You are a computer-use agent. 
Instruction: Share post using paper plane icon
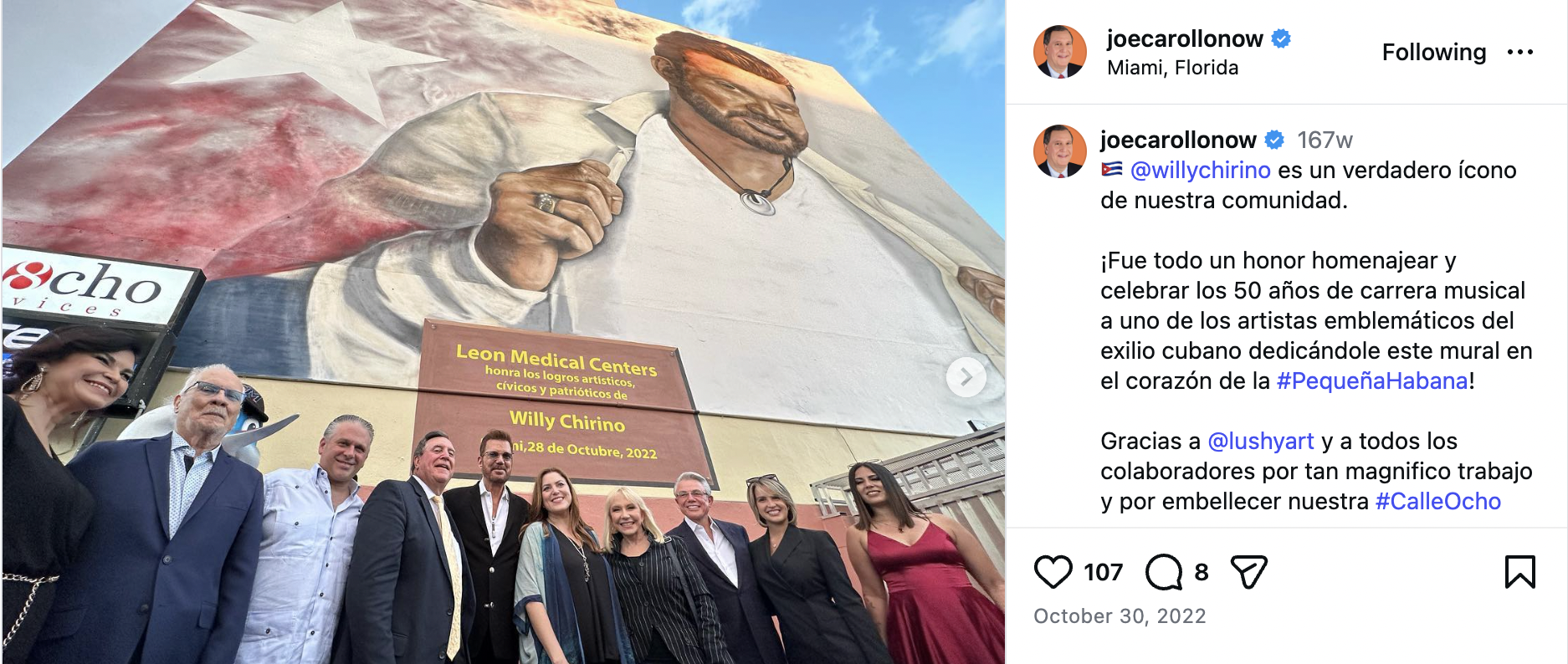coord(1249,572)
